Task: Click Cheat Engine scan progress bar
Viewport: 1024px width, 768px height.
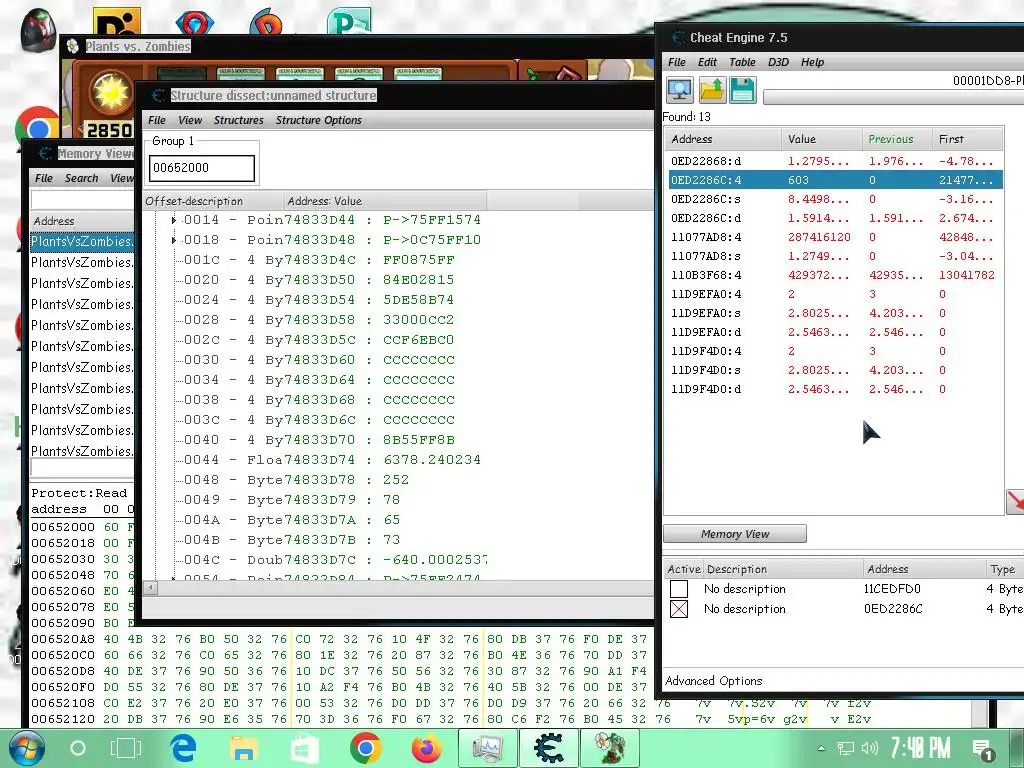Action: 893,97
